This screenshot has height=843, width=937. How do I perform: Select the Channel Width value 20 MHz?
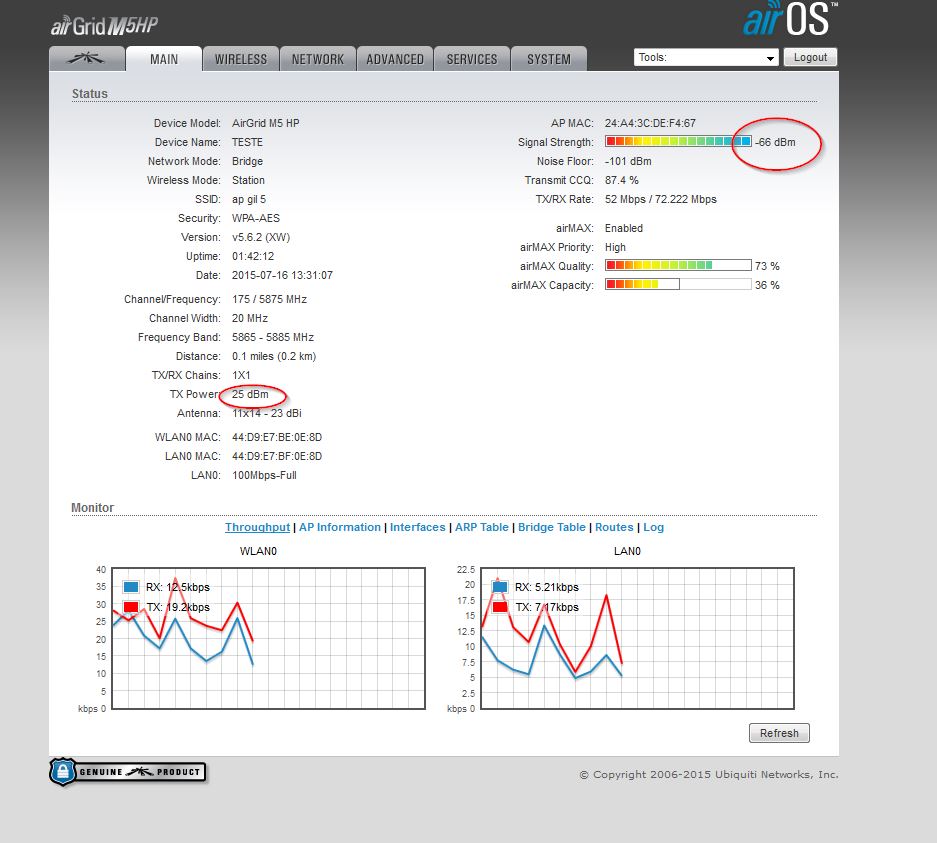click(250, 318)
